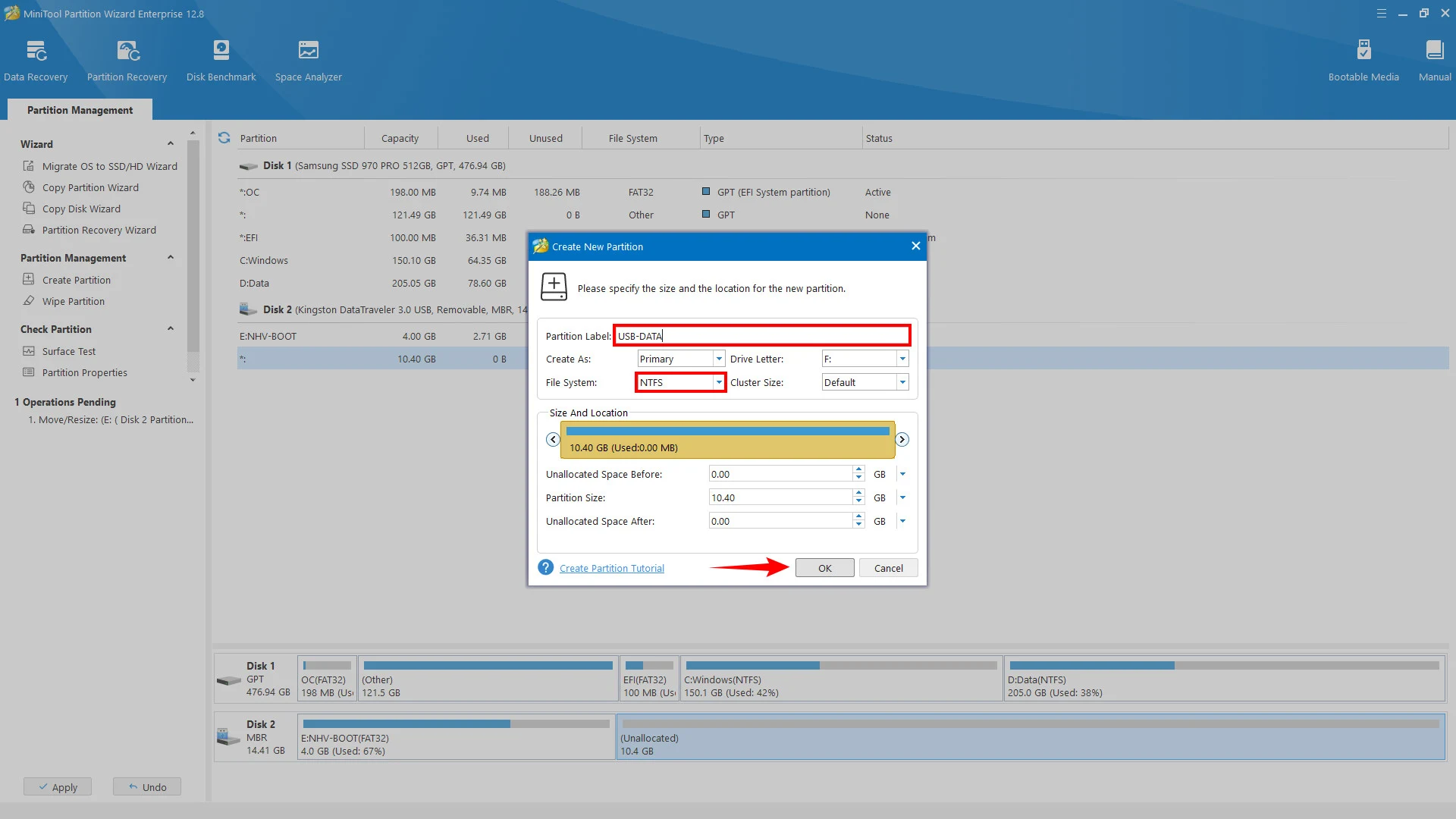Image resolution: width=1456 pixels, height=819 pixels.
Task: Select the E:NHV-BOOT partition row
Action: (x=382, y=336)
